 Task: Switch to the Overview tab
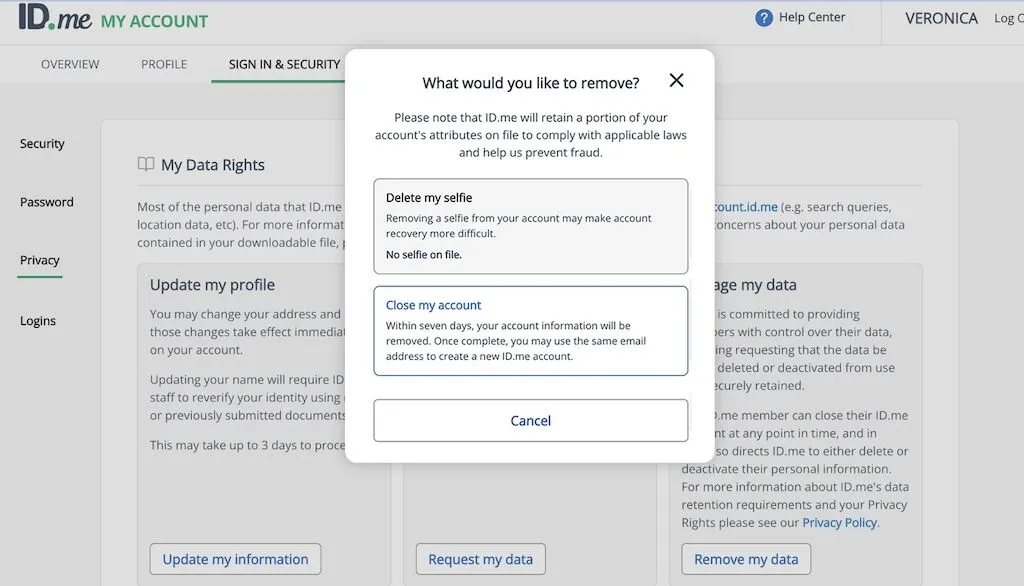(69, 63)
